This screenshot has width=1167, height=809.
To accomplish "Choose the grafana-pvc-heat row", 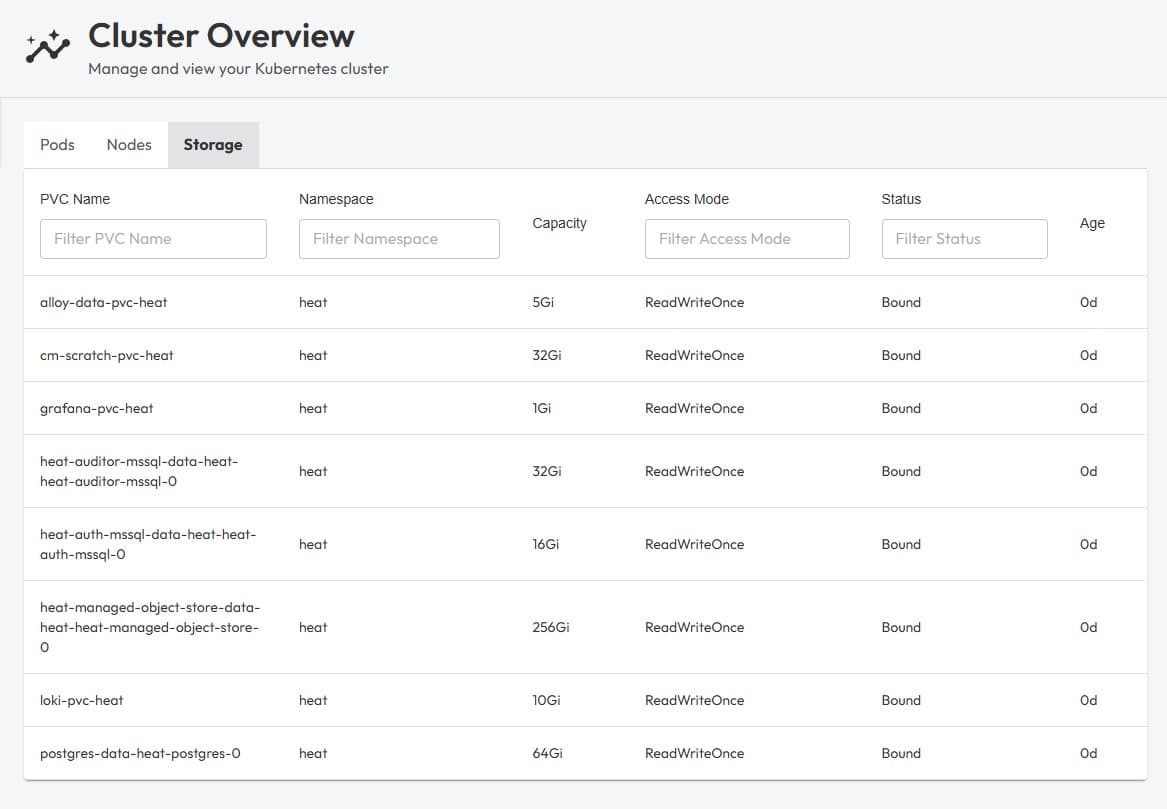I will (x=97, y=408).
